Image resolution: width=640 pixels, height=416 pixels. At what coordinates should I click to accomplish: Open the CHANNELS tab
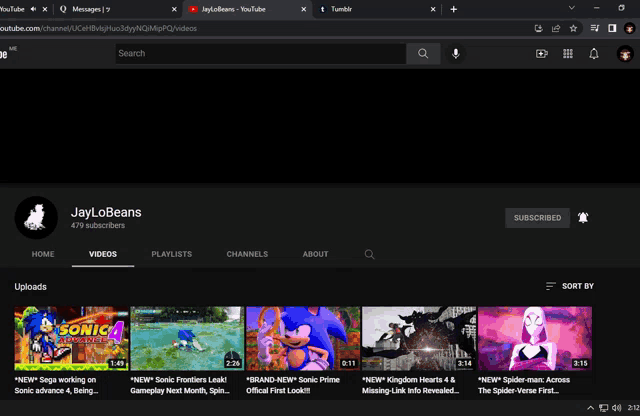click(247, 254)
